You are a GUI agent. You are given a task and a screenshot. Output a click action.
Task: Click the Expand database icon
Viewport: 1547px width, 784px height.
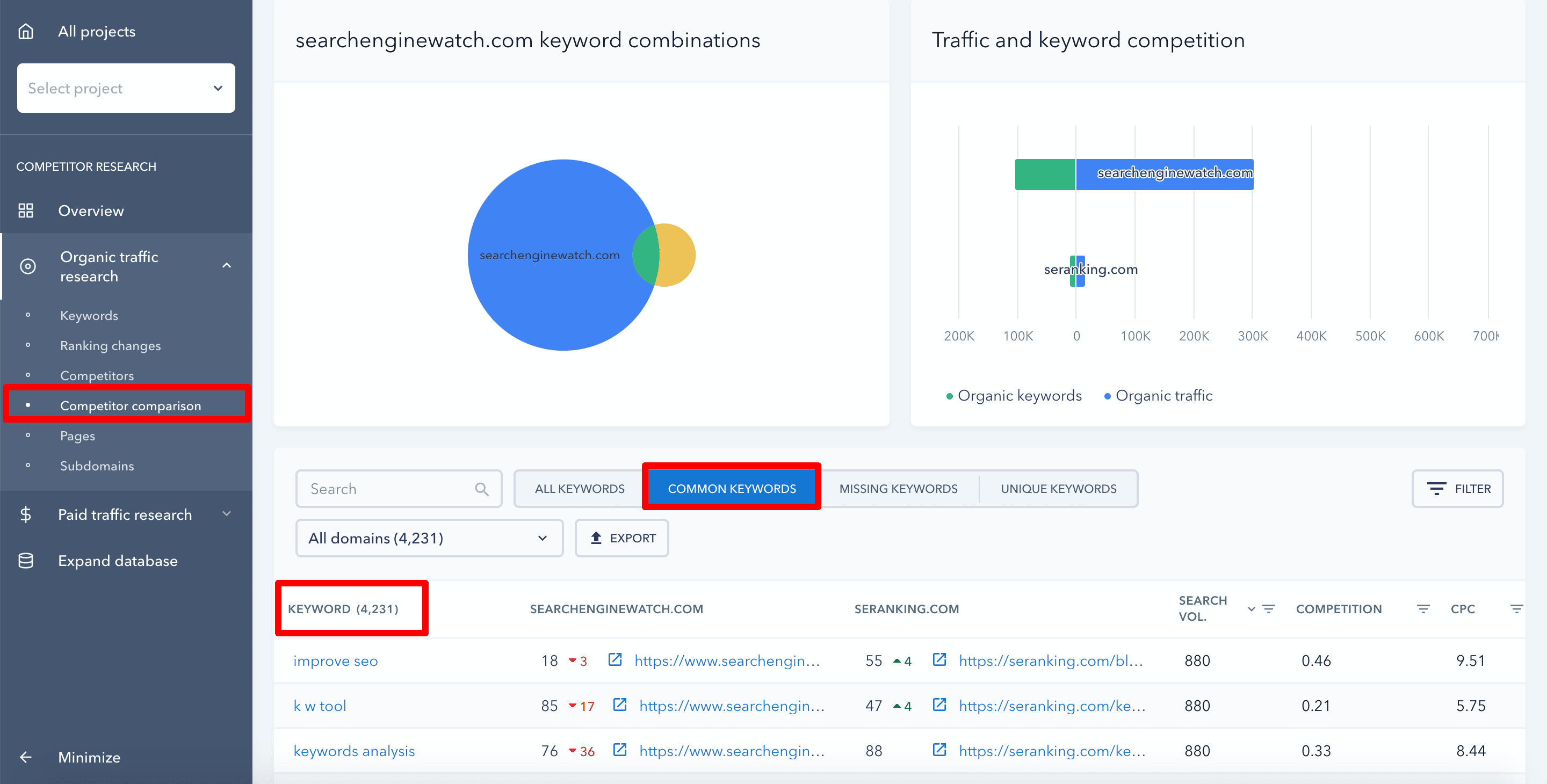(26, 561)
